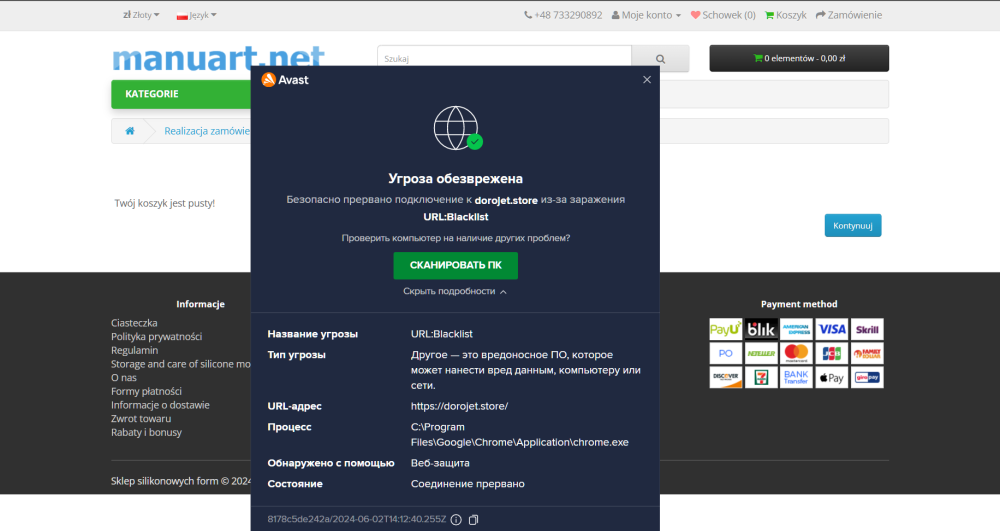Click the event ID 8178c5de242a timestamp text
The image size is (1000, 531).
click(x=357, y=520)
